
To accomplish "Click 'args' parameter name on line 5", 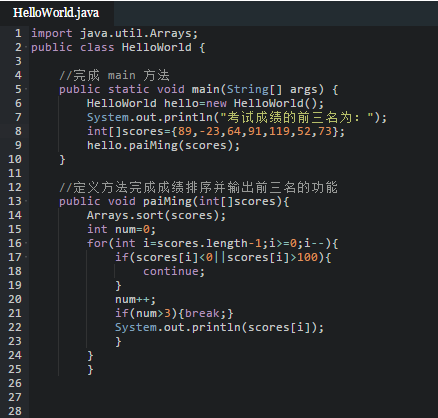I will coord(304,90).
